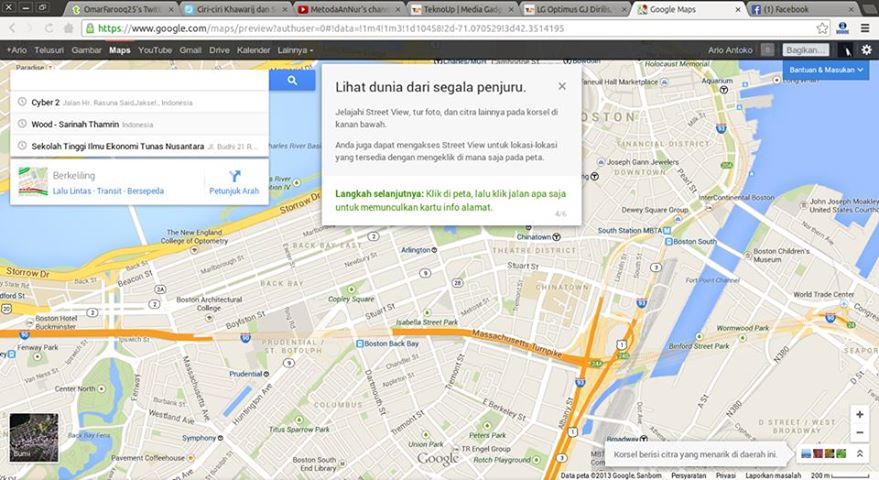Open Drive in the Google bar
This screenshot has width=879, height=480.
point(219,50)
